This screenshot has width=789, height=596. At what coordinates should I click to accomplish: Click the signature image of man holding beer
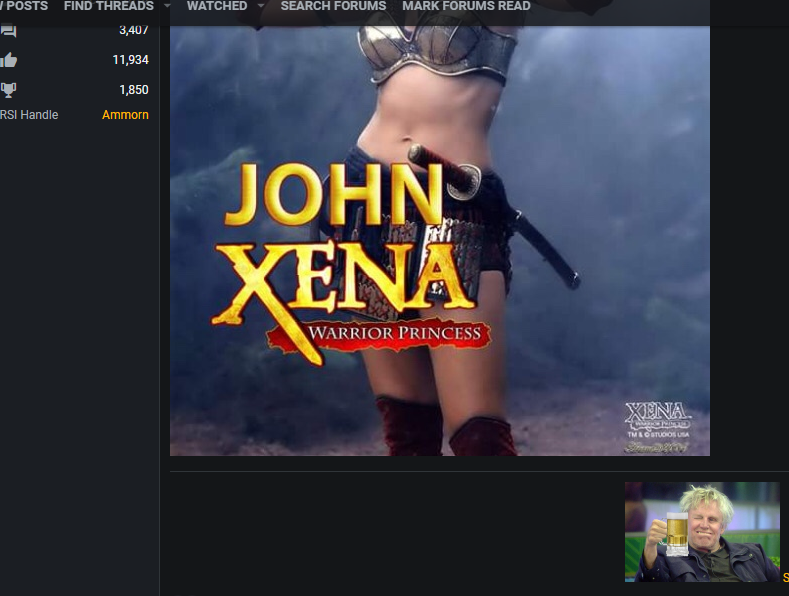coord(701,532)
